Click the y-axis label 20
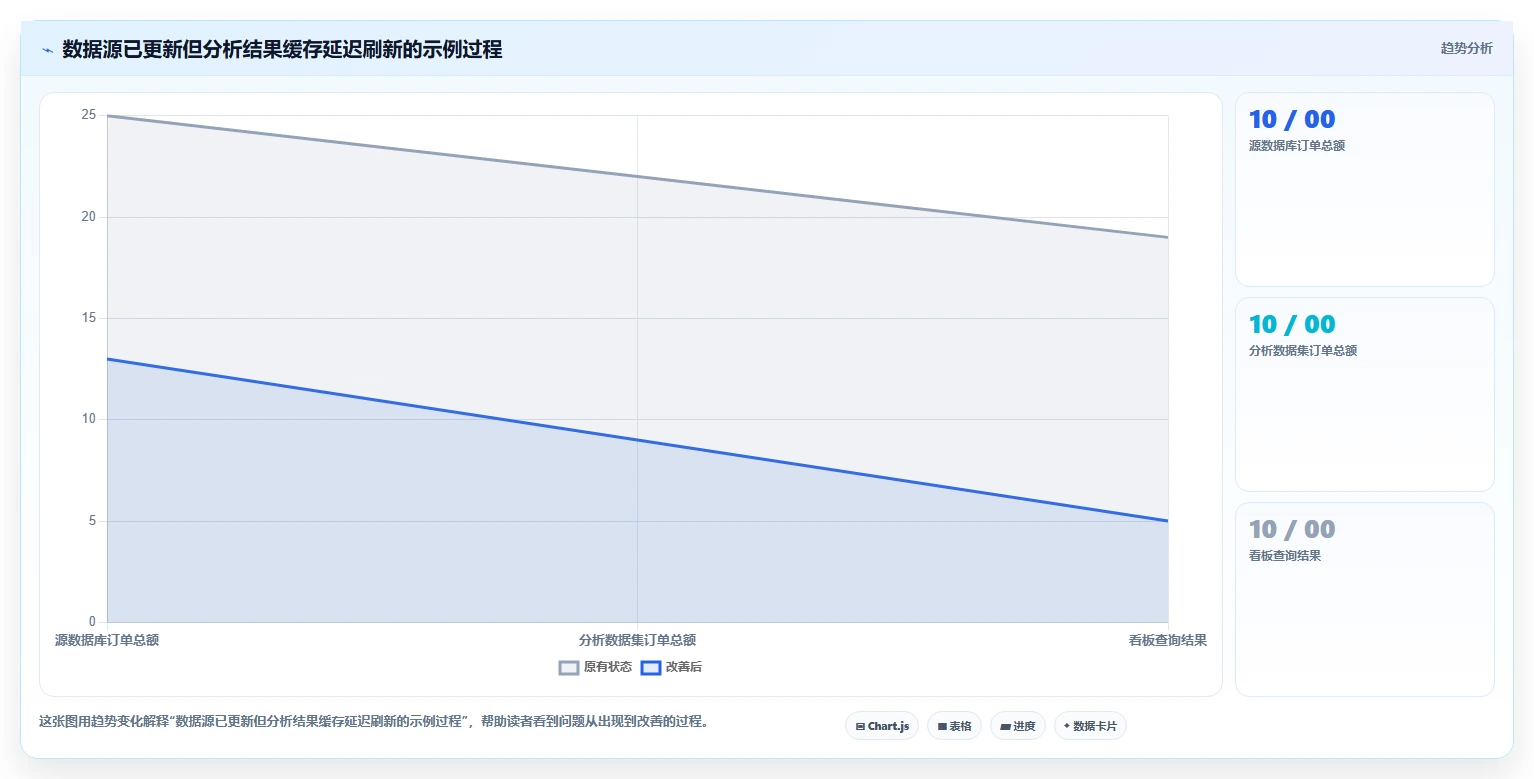Screen dimensions: 1534x779 [x=89, y=217]
